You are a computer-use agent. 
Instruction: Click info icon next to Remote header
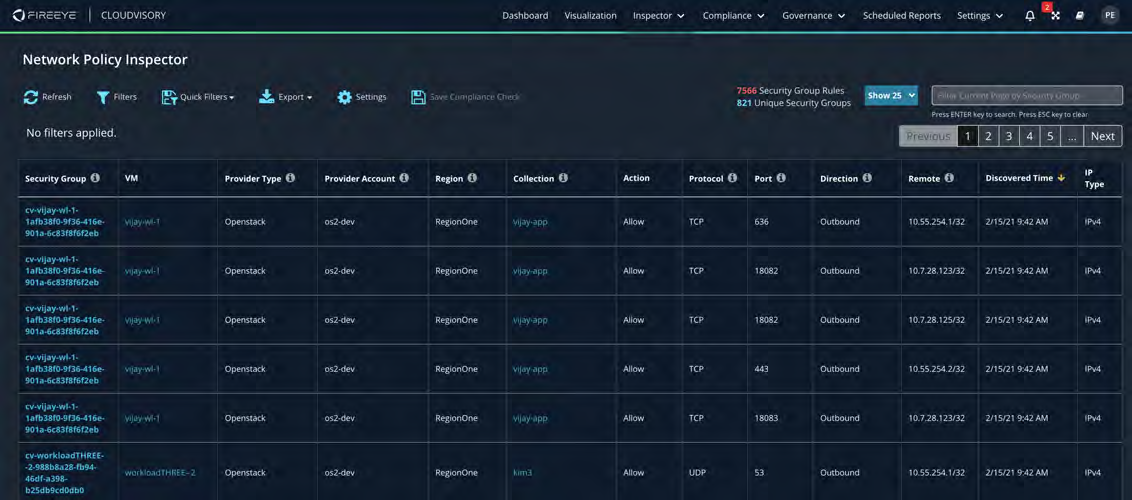pos(949,178)
